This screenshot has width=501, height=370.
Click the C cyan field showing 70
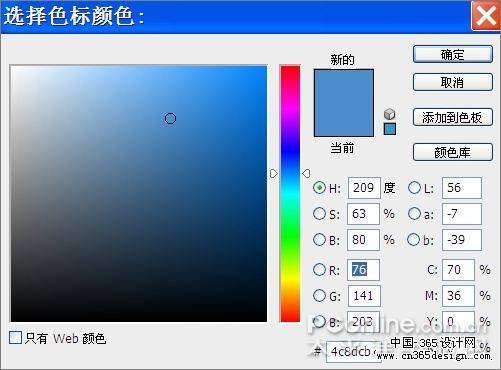[x=458, y=270]
